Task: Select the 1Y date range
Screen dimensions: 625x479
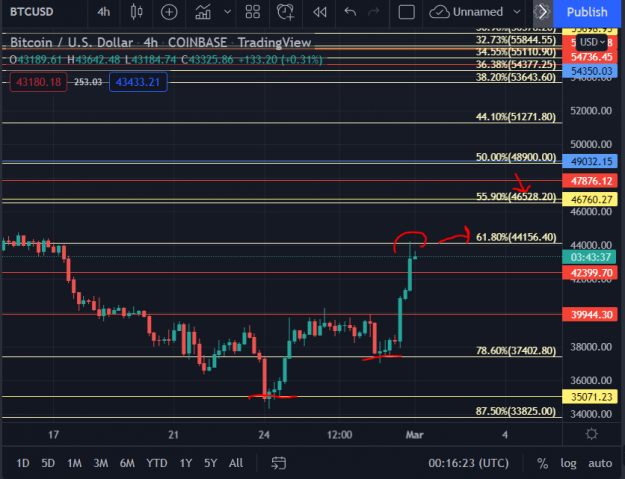Action: [x=186, y=463]
